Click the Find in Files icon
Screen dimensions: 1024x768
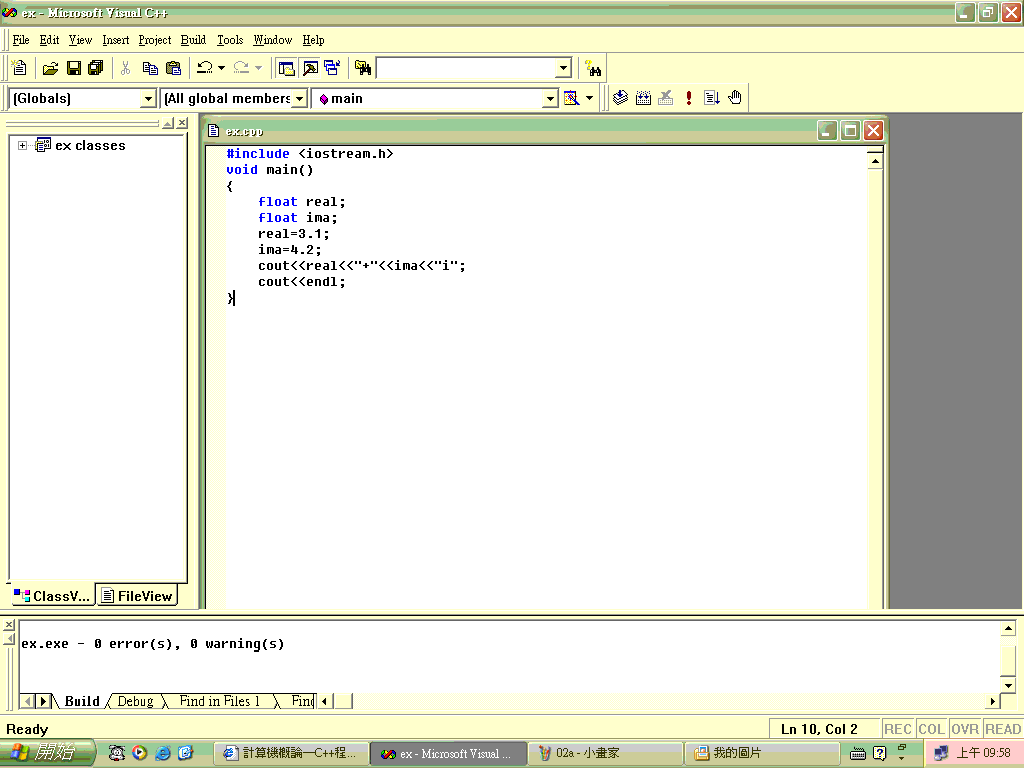[362, 67]
